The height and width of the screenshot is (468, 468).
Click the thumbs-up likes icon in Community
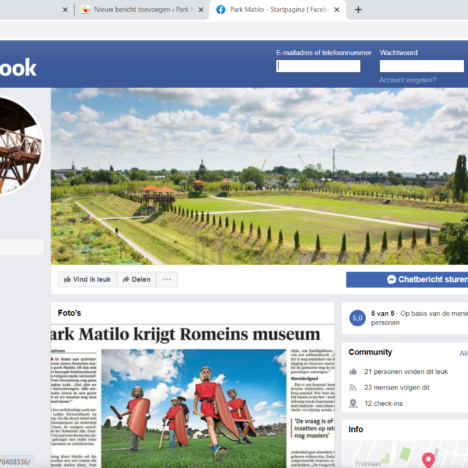click(x=353, y=371)
